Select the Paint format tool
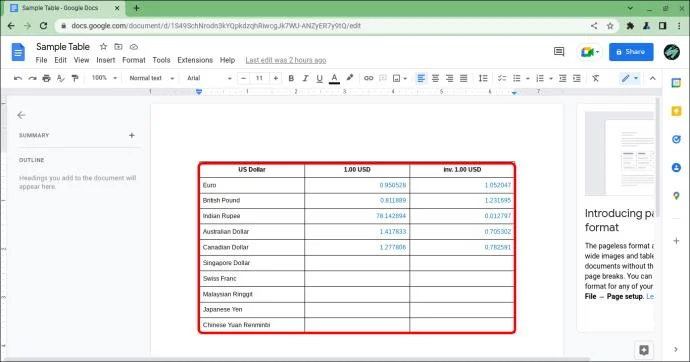Screen dimensions: 690x362 click(75, 78)
